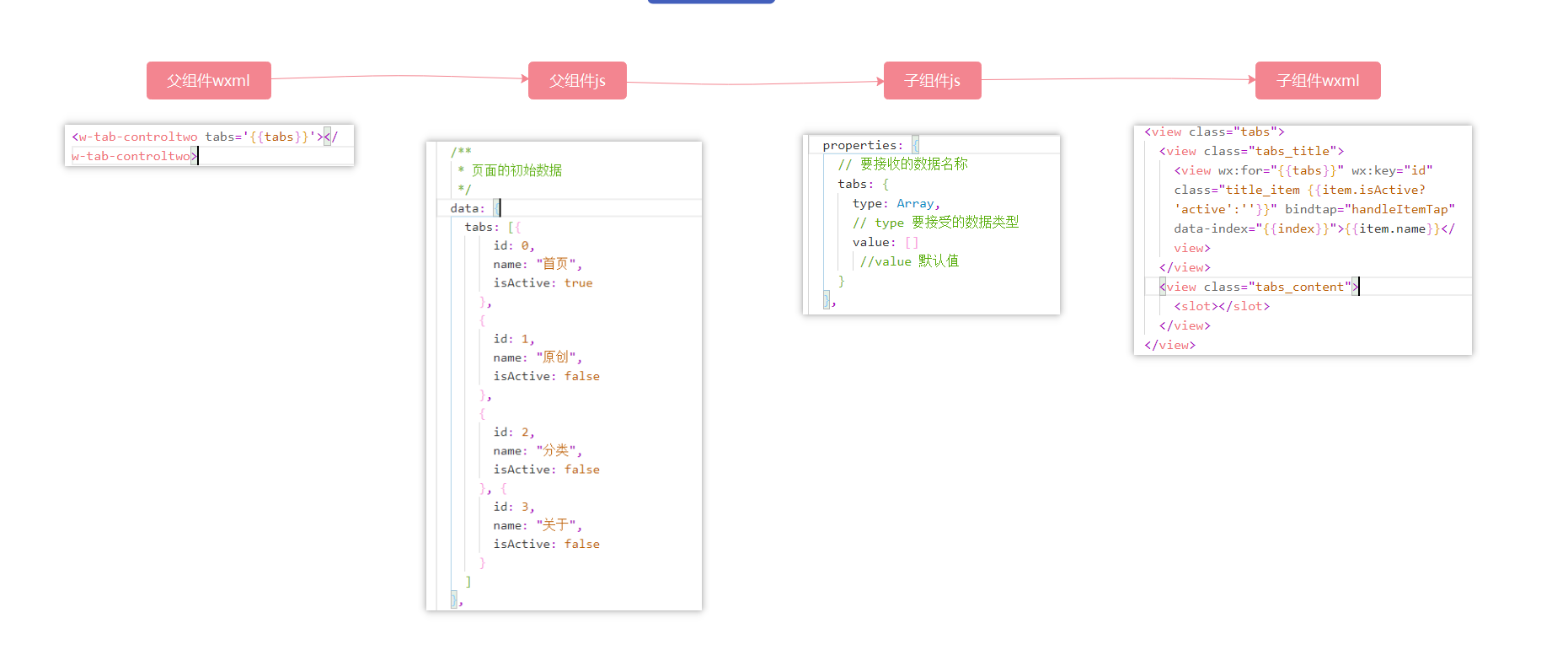Click the view class="tabs" line
The height and width of the screenshot is (650, 1568).
click(x=1214, y=132)
